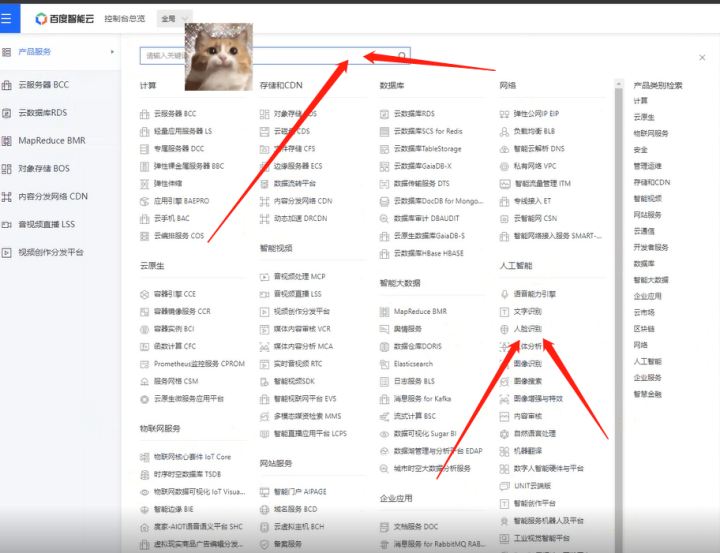Open 智能流量管理 ITM link

coord(543,184)
